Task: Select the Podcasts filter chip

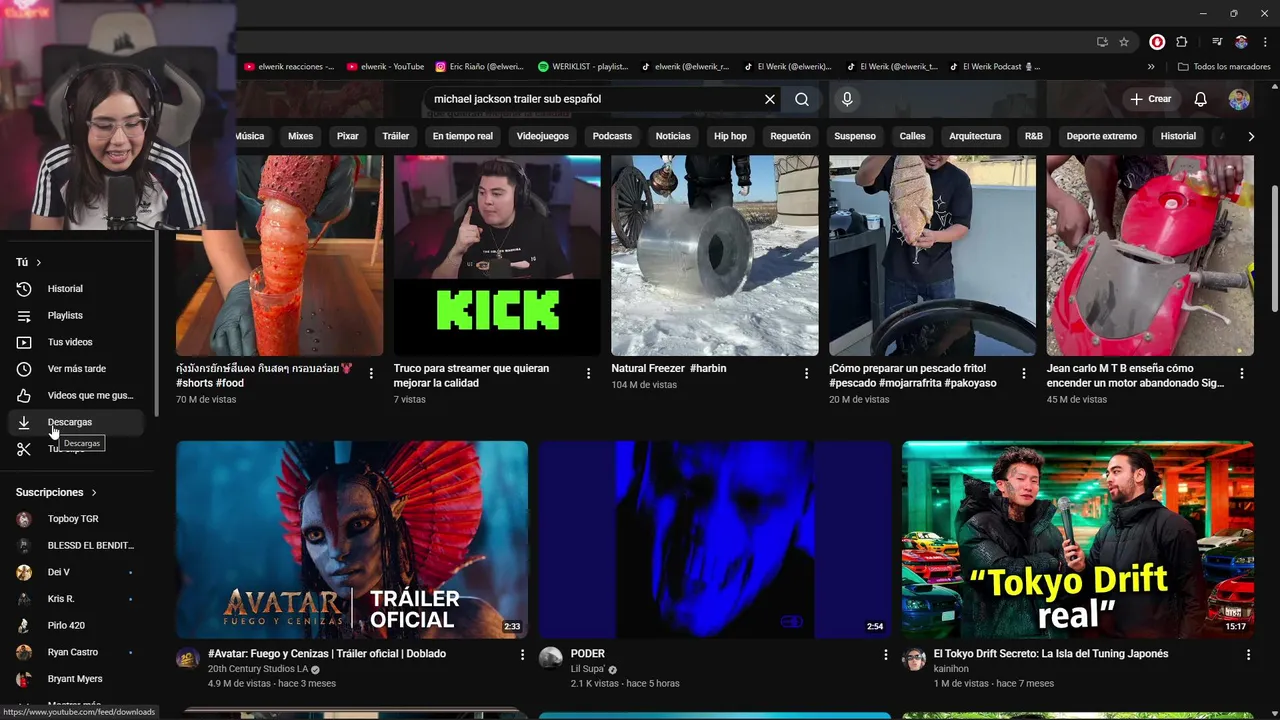Action: tap(612, 136)
